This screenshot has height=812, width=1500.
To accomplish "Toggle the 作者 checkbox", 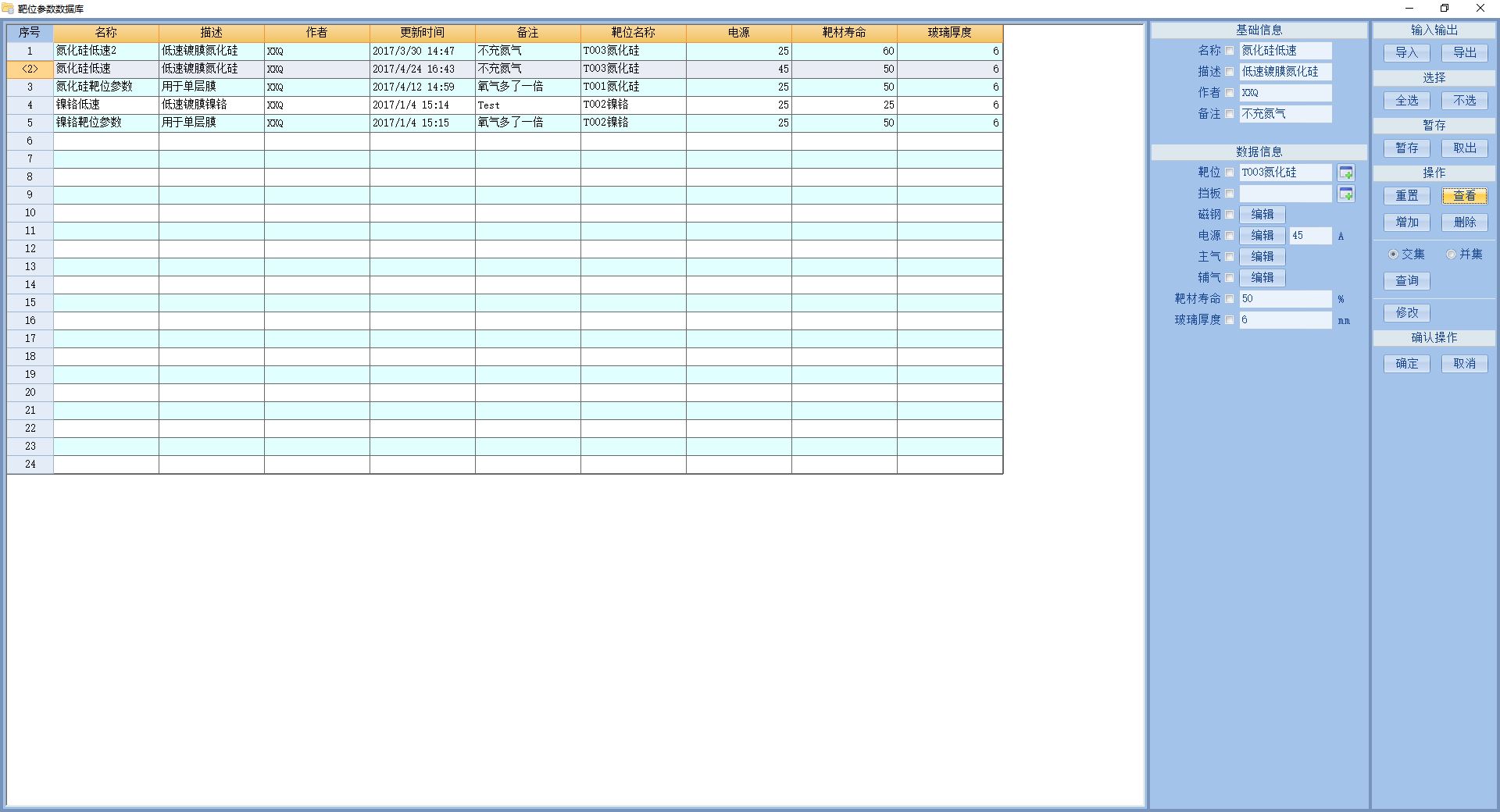I will tap(1230, 93).
